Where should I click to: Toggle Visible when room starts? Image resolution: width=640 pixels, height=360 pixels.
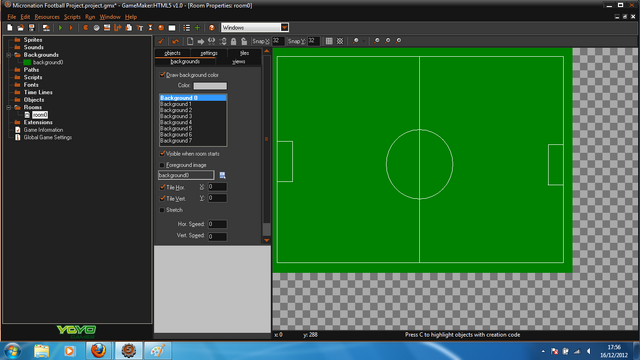(x=162, y=153)
